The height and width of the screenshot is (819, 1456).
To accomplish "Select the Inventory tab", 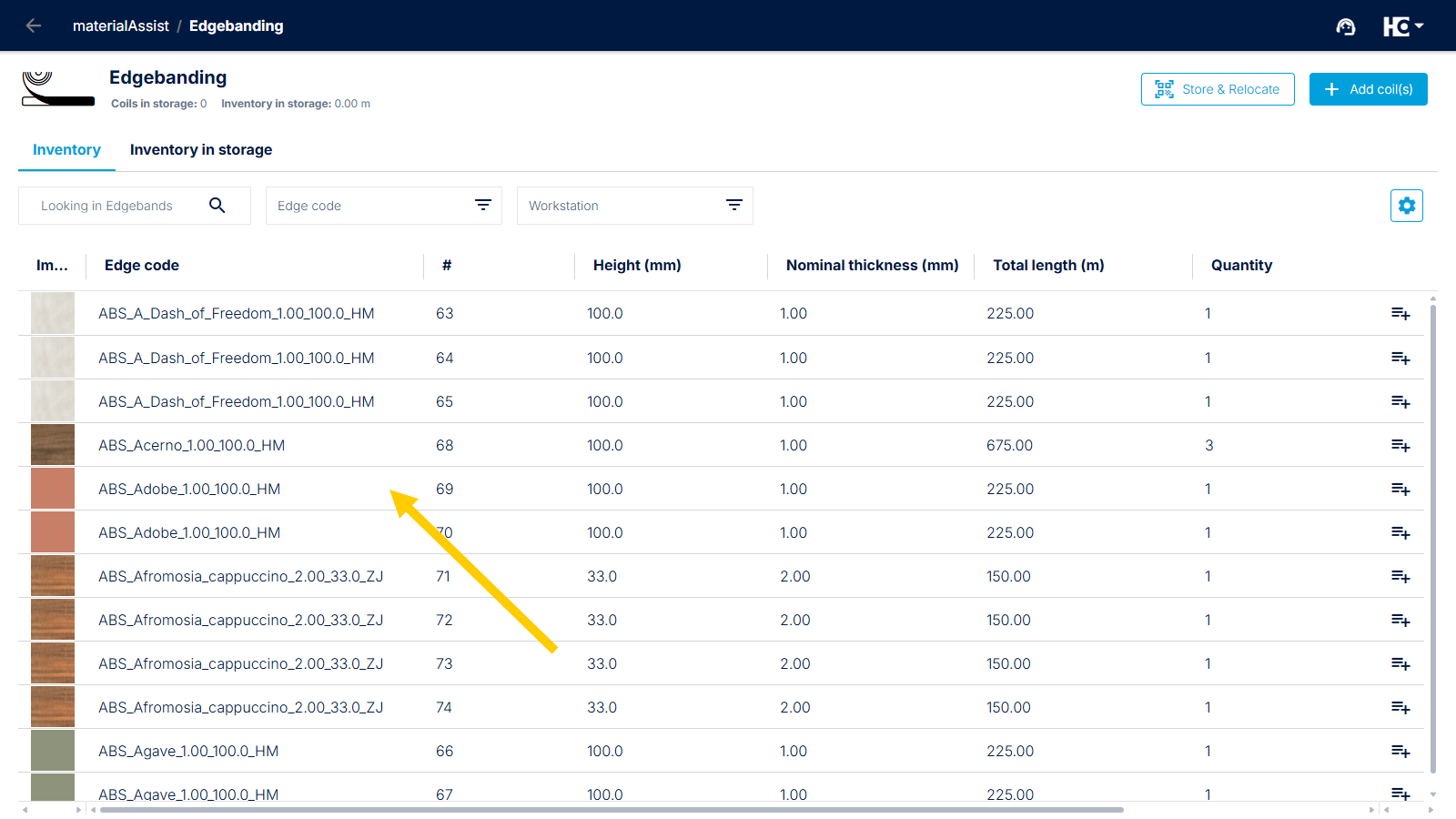I will [x=66, y=150].
